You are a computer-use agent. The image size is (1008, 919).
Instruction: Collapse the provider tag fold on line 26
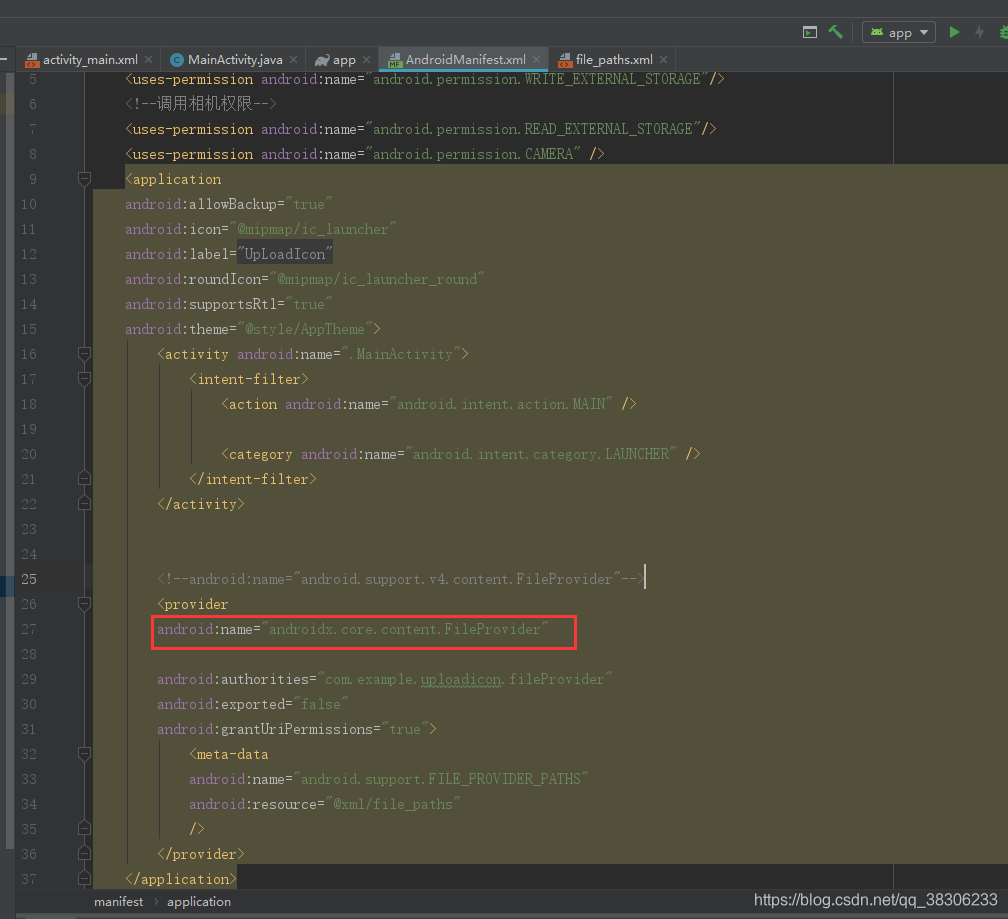84,603
